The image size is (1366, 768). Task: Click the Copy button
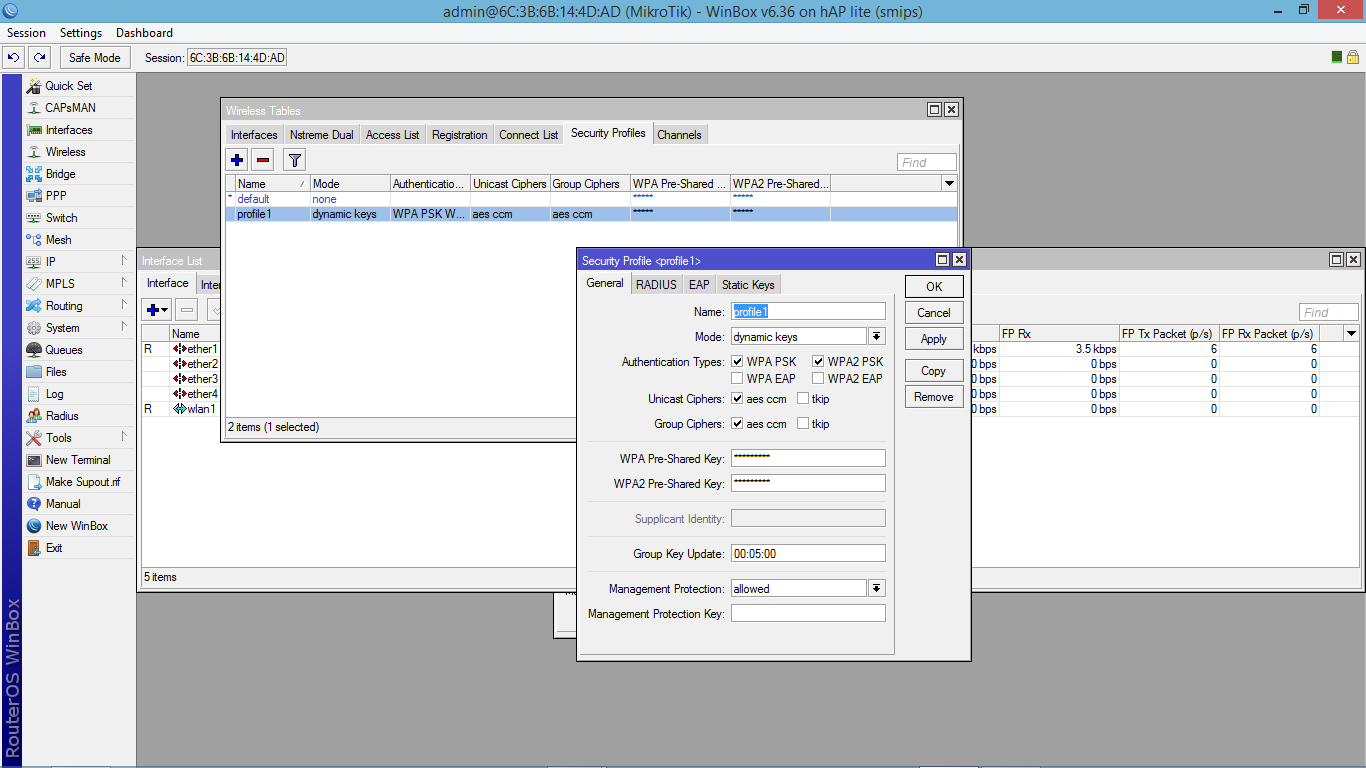pos(934,371)
